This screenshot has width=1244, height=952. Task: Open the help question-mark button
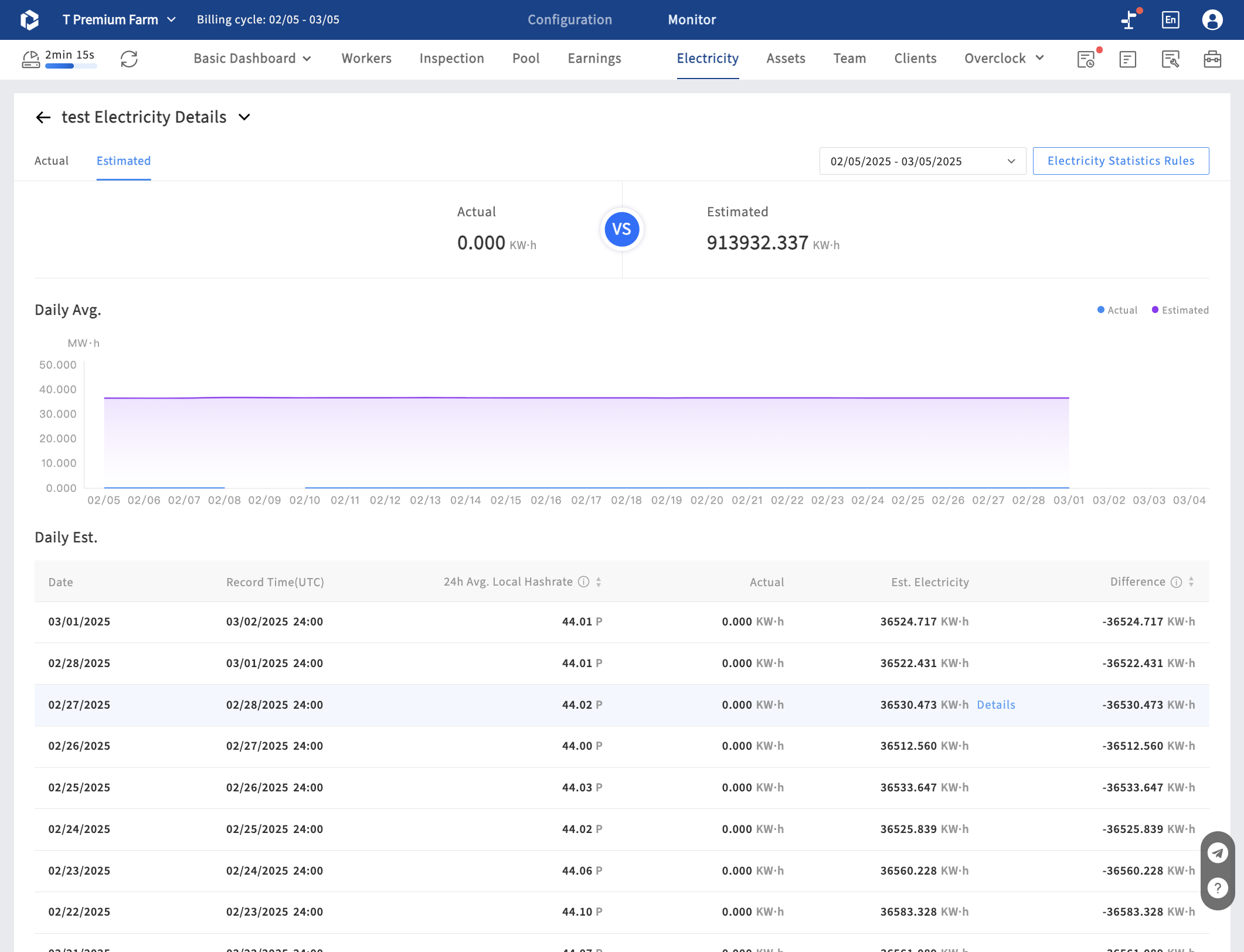(1218, 888)
